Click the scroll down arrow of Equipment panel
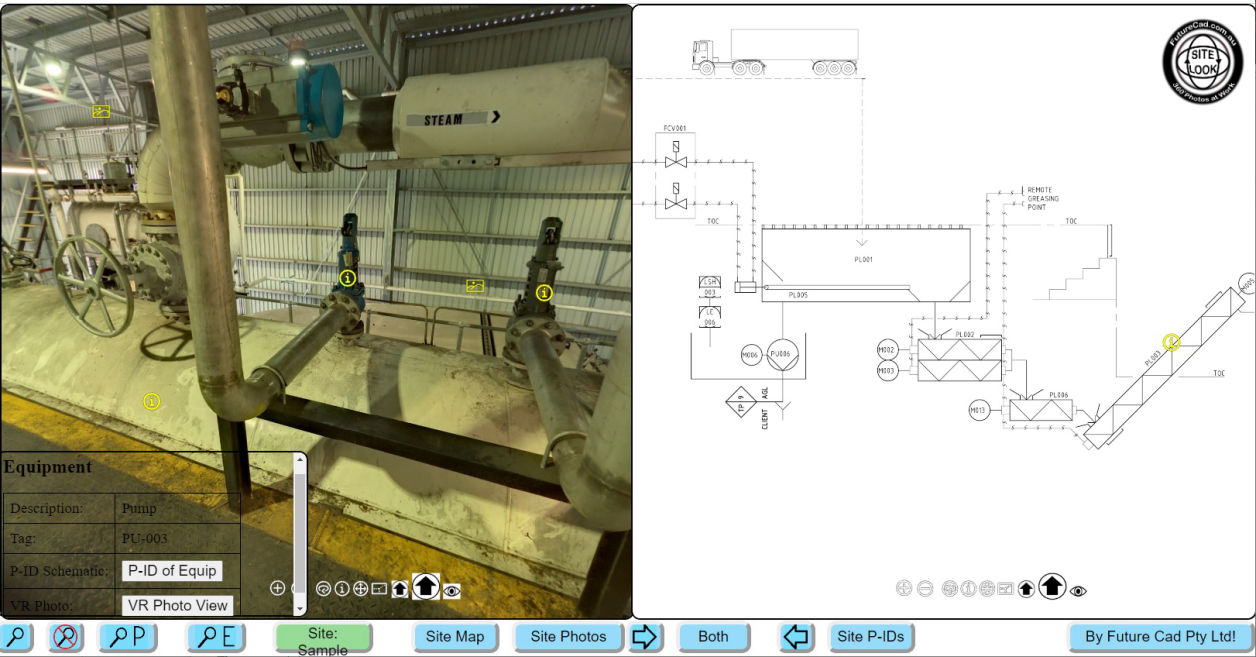This screenshot has height=657, width=1256. tap(300, 608)
